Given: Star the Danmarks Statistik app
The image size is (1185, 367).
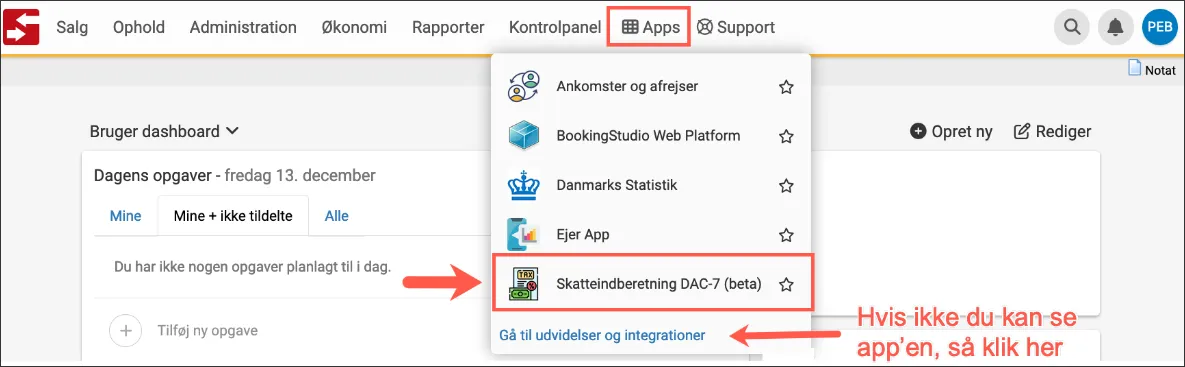Looking at the screenshot, I should coord(786,186).
